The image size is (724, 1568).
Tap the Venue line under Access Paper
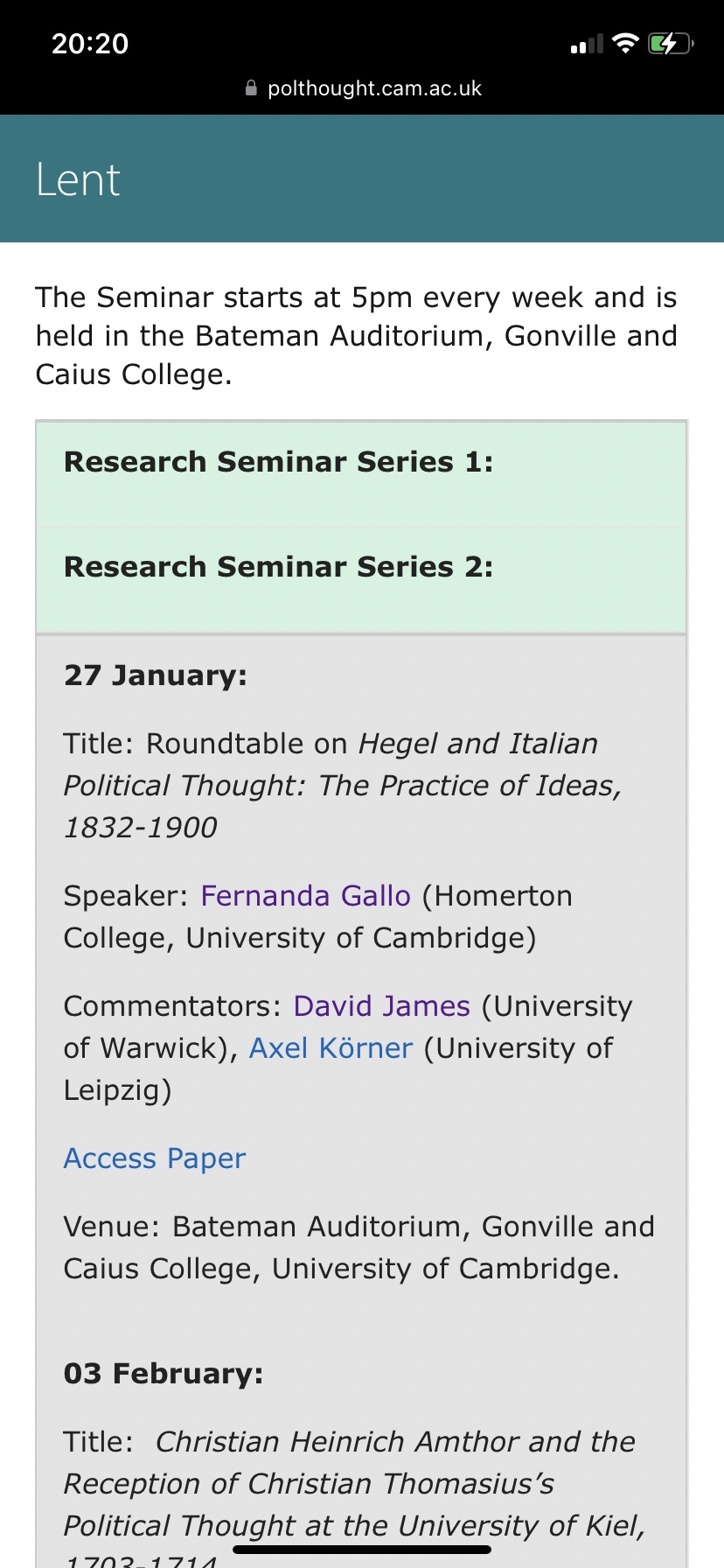(x=359, y=1248)
